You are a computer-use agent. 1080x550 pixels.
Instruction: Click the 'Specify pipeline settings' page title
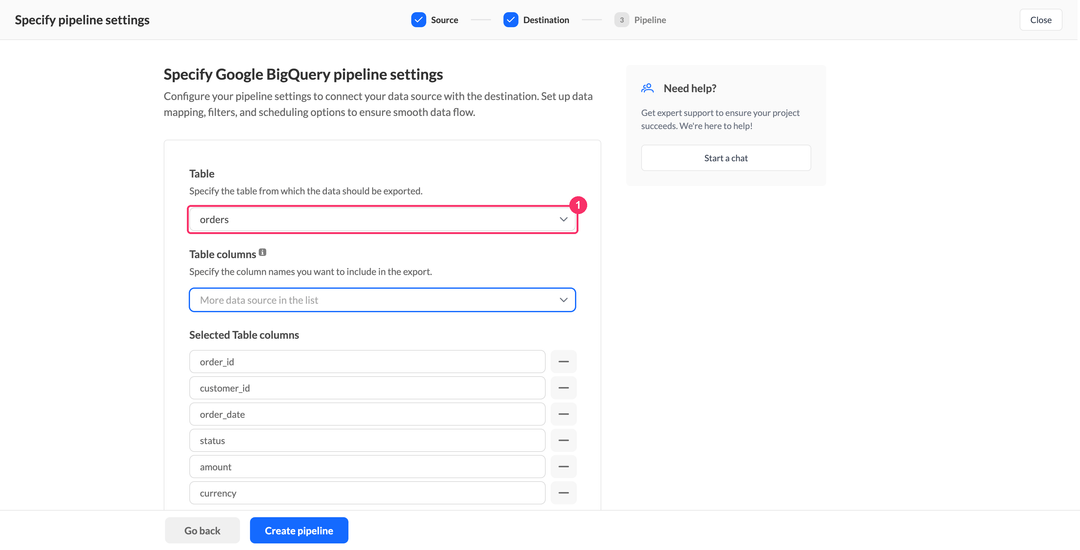coord(82,20)
